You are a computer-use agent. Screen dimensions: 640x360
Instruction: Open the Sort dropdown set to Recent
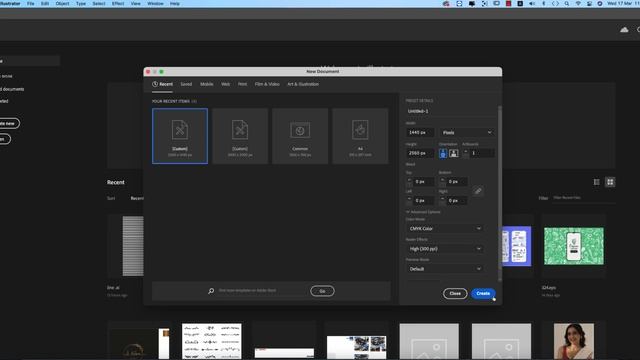[137, 198]
